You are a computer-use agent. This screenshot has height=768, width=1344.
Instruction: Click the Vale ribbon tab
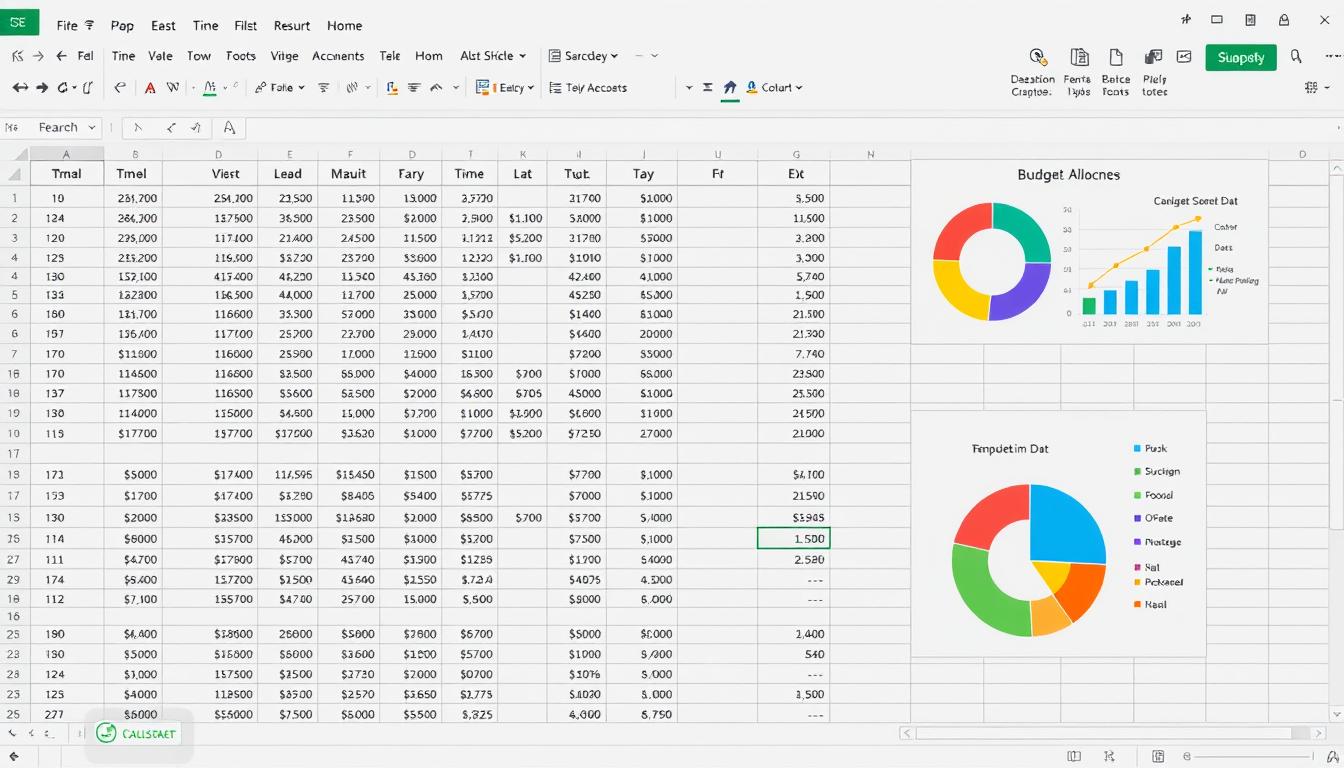point(161,56)
